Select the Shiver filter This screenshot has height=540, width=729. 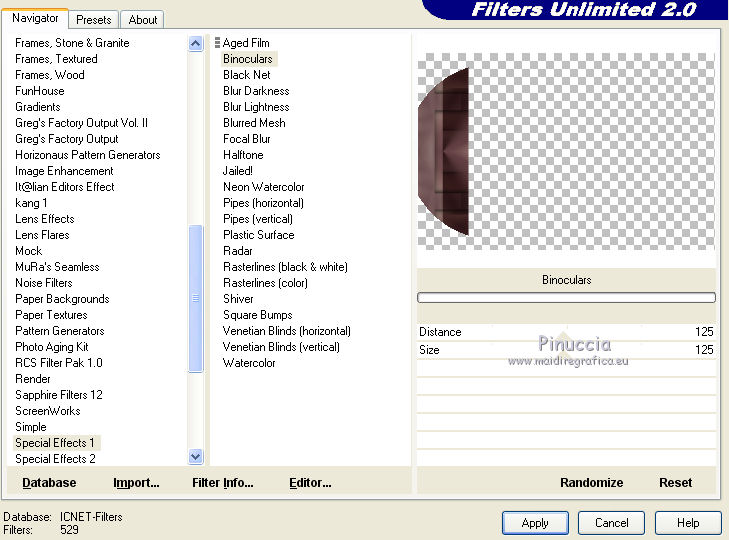(239, 299)
